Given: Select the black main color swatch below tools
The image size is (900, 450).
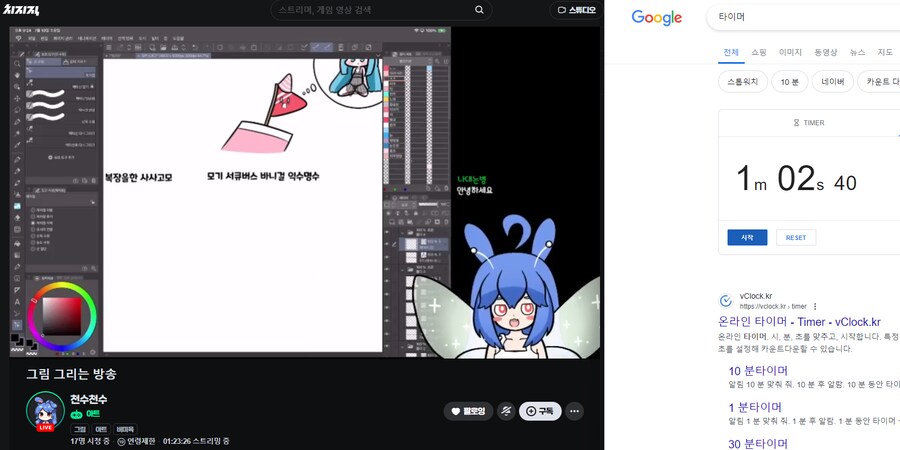Looking at the screenshot, I should (15, 338).
